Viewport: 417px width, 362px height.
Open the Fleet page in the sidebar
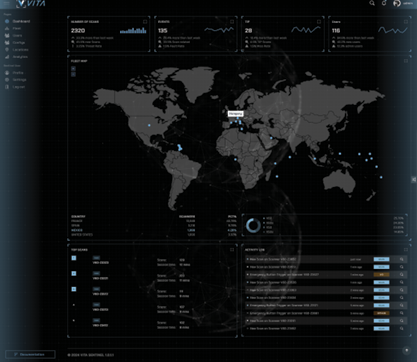click(x=13, y=28)
